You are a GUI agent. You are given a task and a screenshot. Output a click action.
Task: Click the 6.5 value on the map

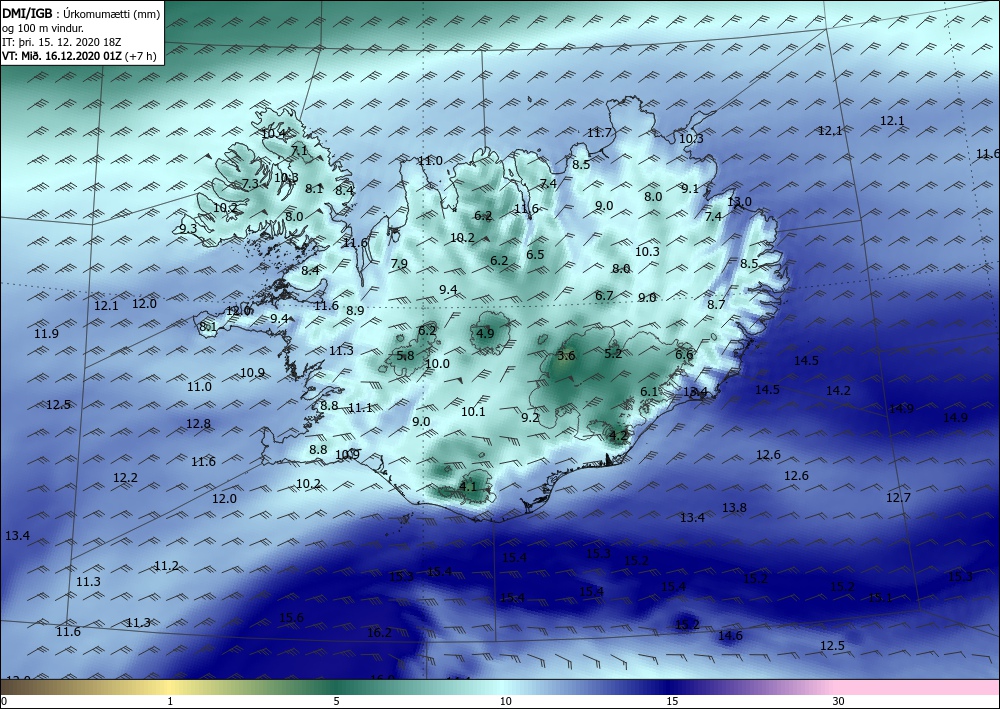coord(535,254)
